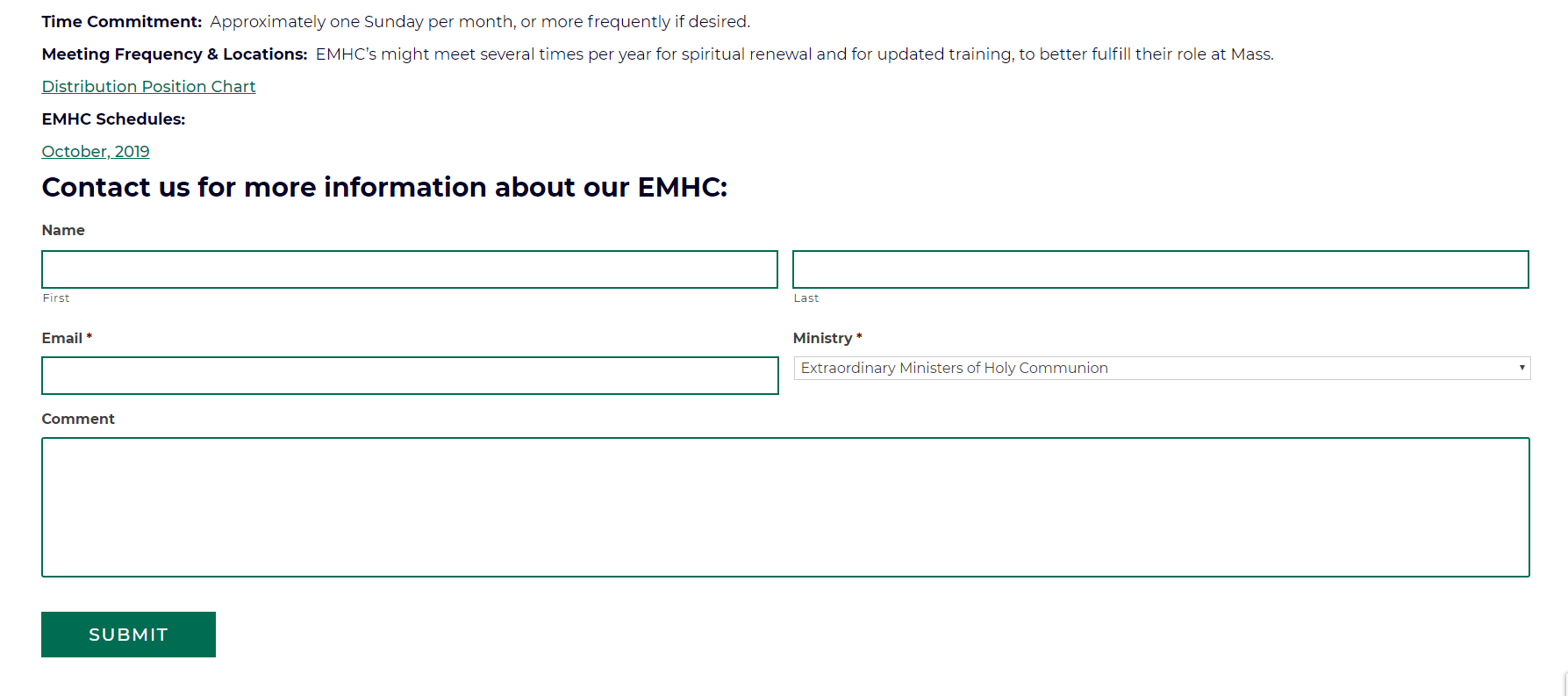
Task: Open the October, 2019 schedule link
Action: (96, 152)
